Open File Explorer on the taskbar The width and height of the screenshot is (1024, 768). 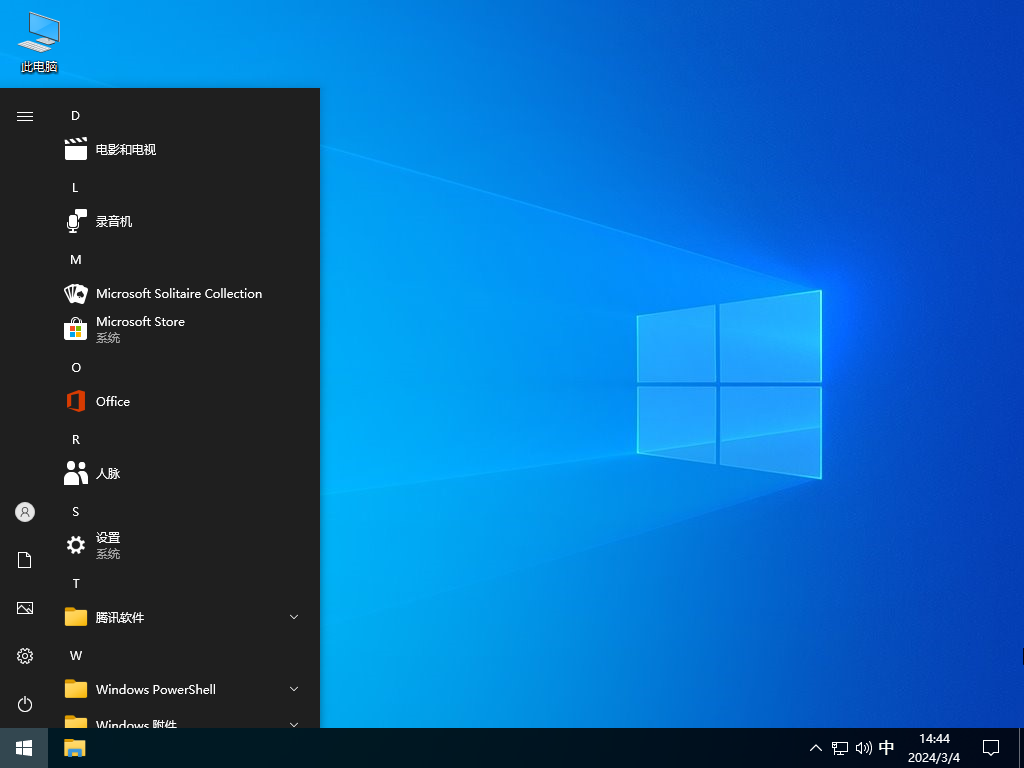pyautogui.click(x=75, y=748)
